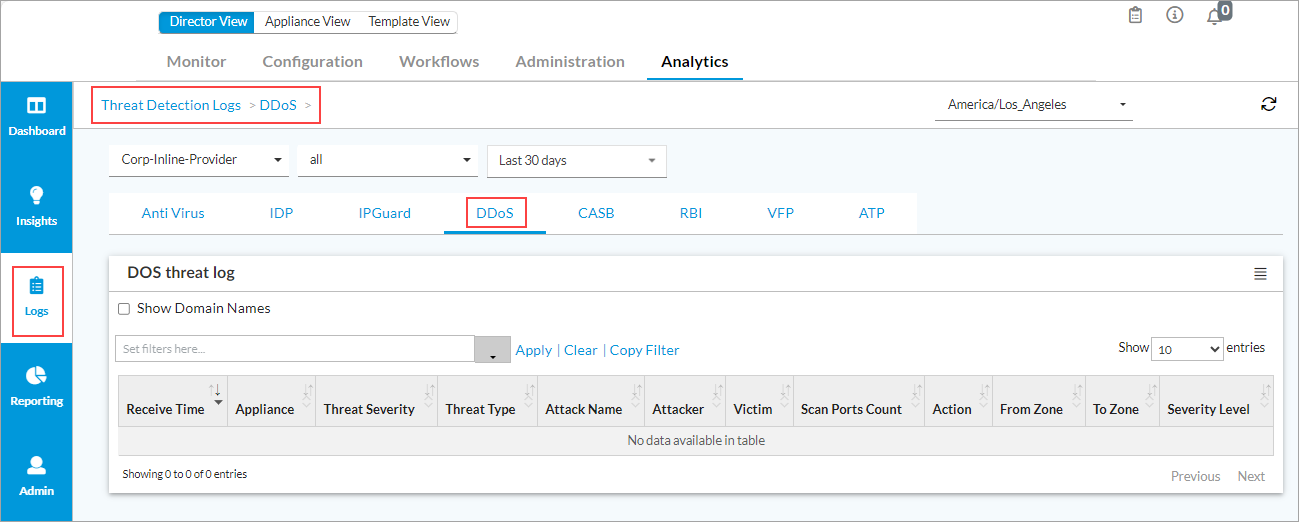Click the Copy Filter link

[644, 350]
